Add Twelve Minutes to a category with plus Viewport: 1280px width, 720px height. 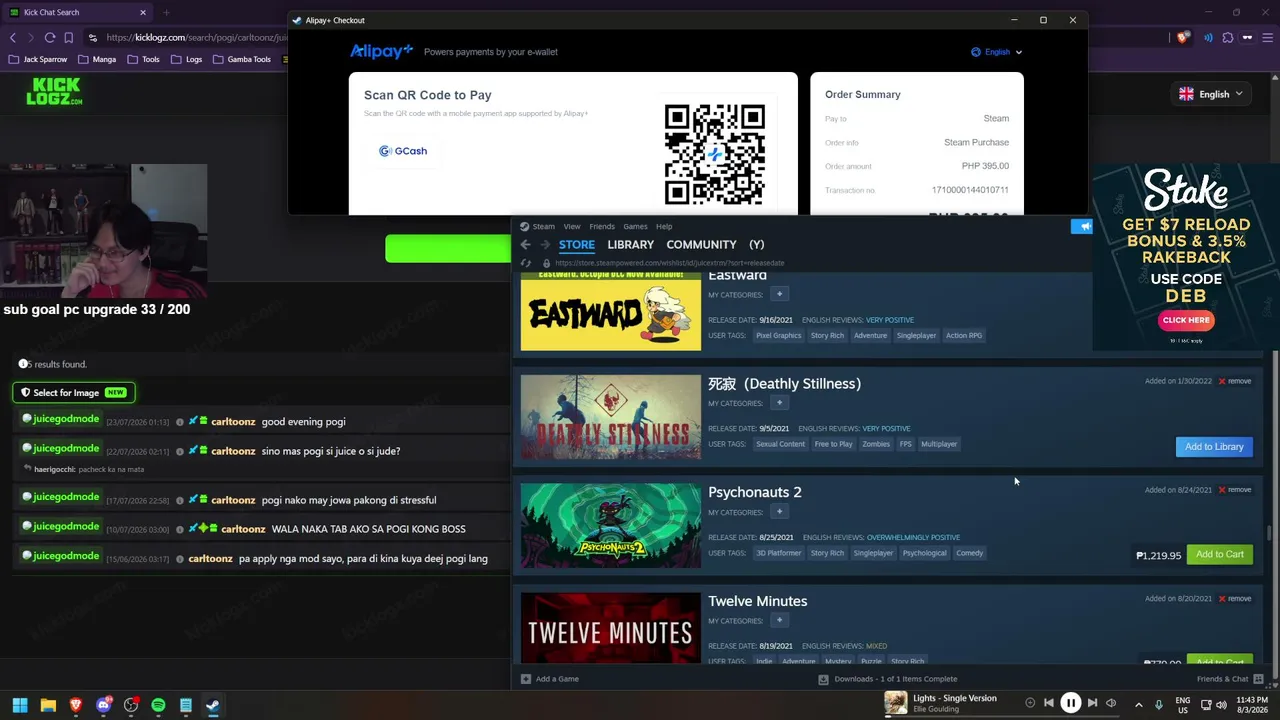(779, 621)
